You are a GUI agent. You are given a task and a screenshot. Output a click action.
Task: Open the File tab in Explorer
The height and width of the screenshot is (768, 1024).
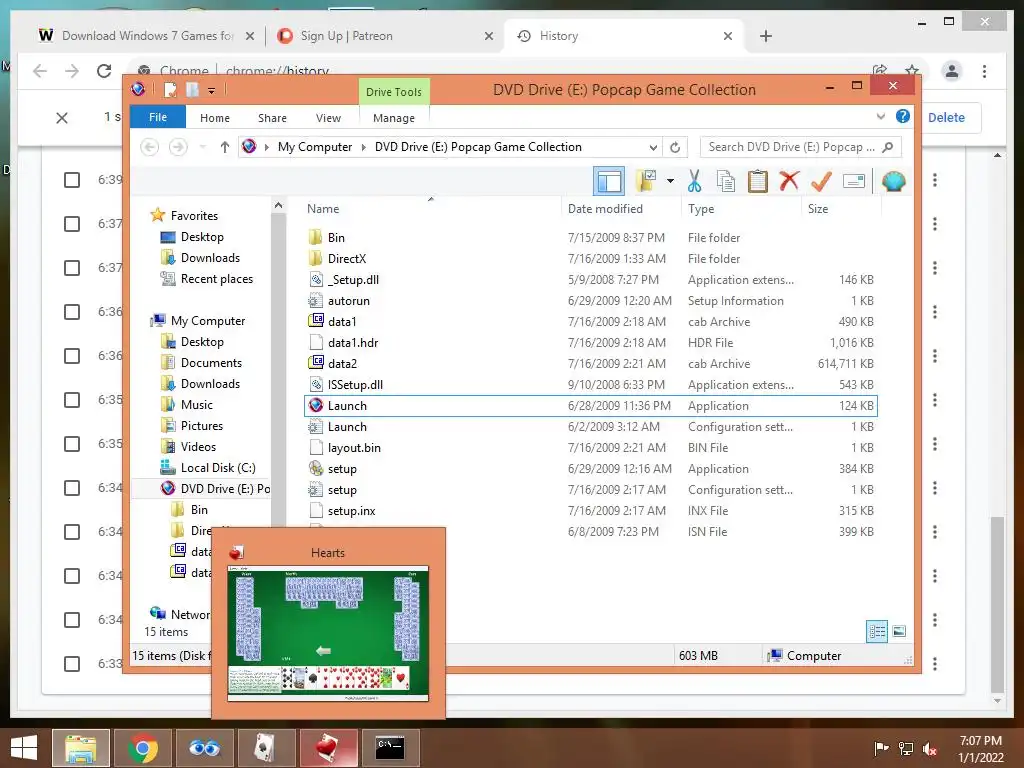(157, 117)
